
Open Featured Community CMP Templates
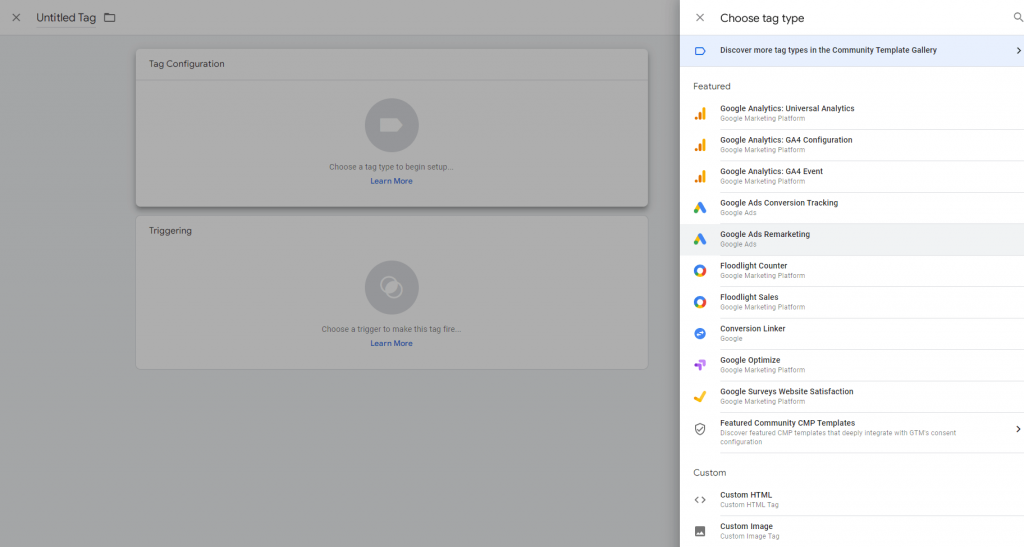tap(852, 432)
